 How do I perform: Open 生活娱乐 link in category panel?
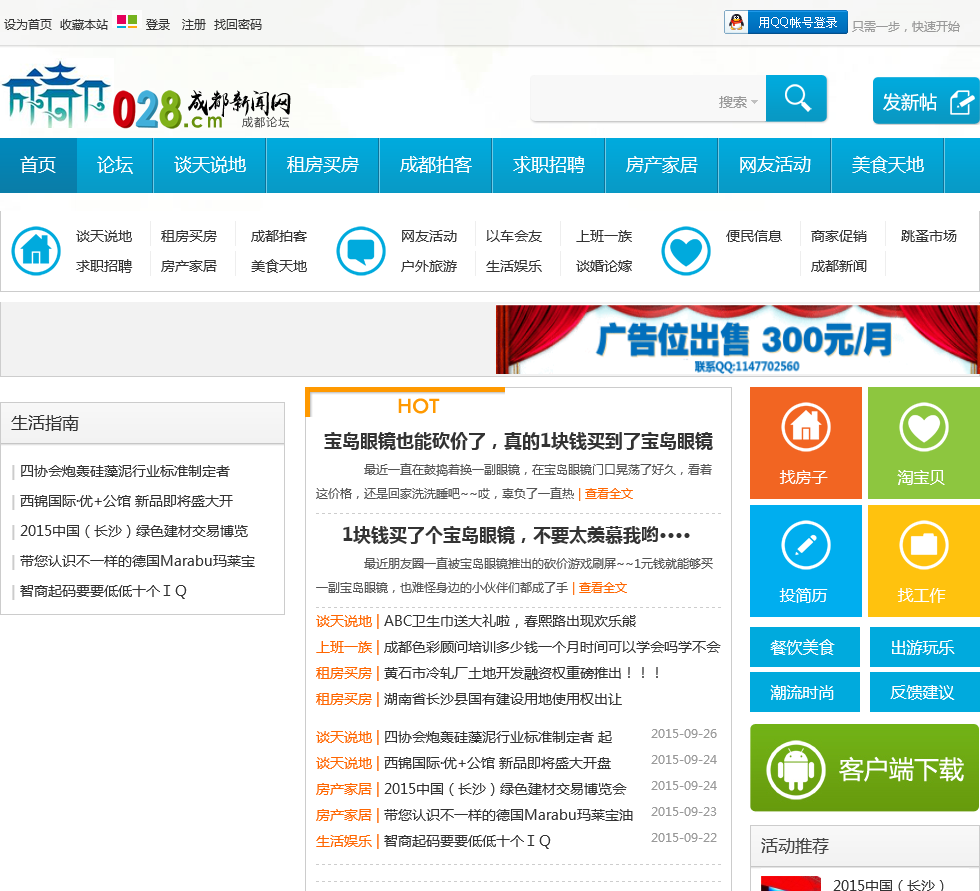click(x=514, y=266)
